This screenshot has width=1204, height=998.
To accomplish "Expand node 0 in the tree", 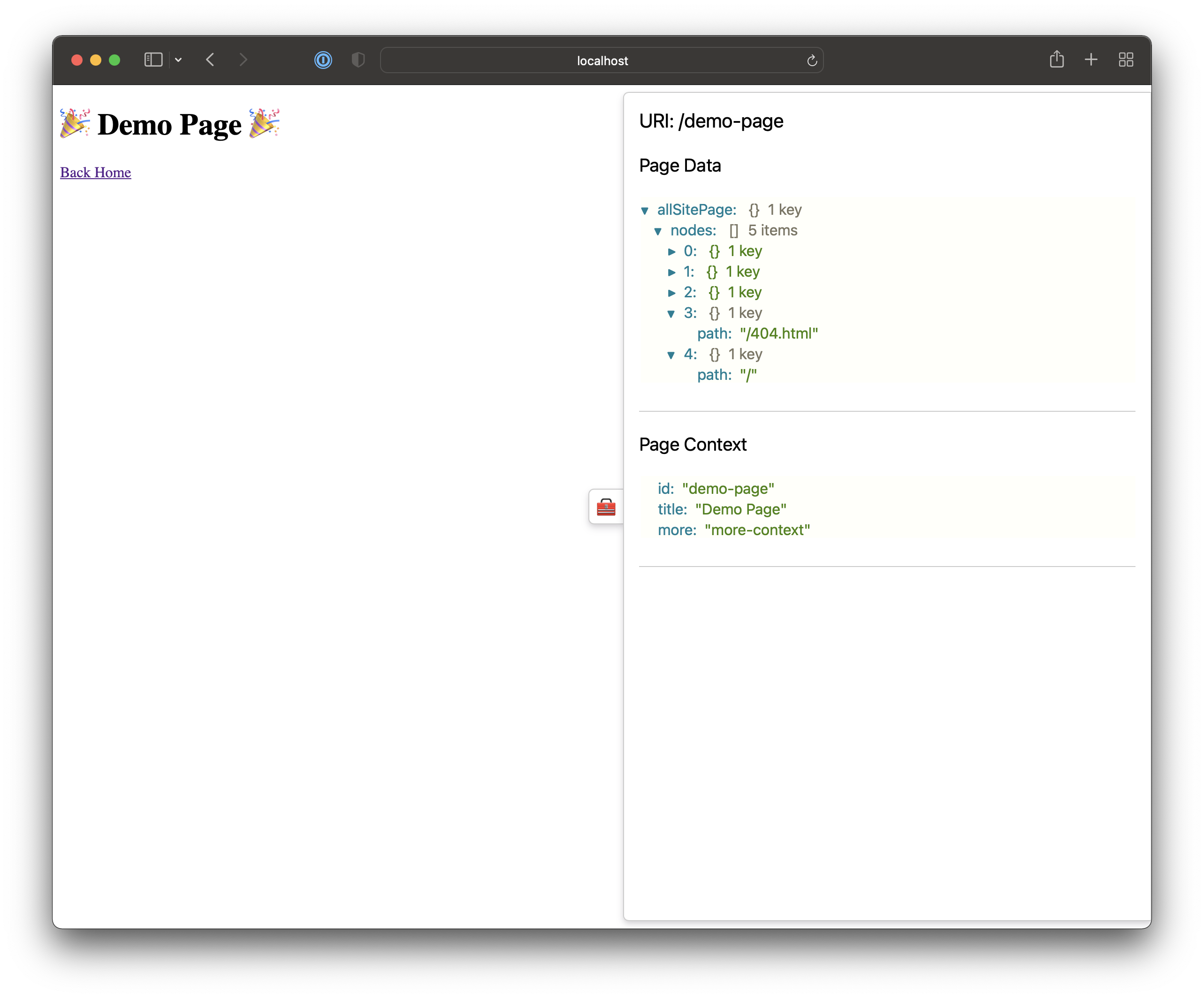I will (671, 251).
